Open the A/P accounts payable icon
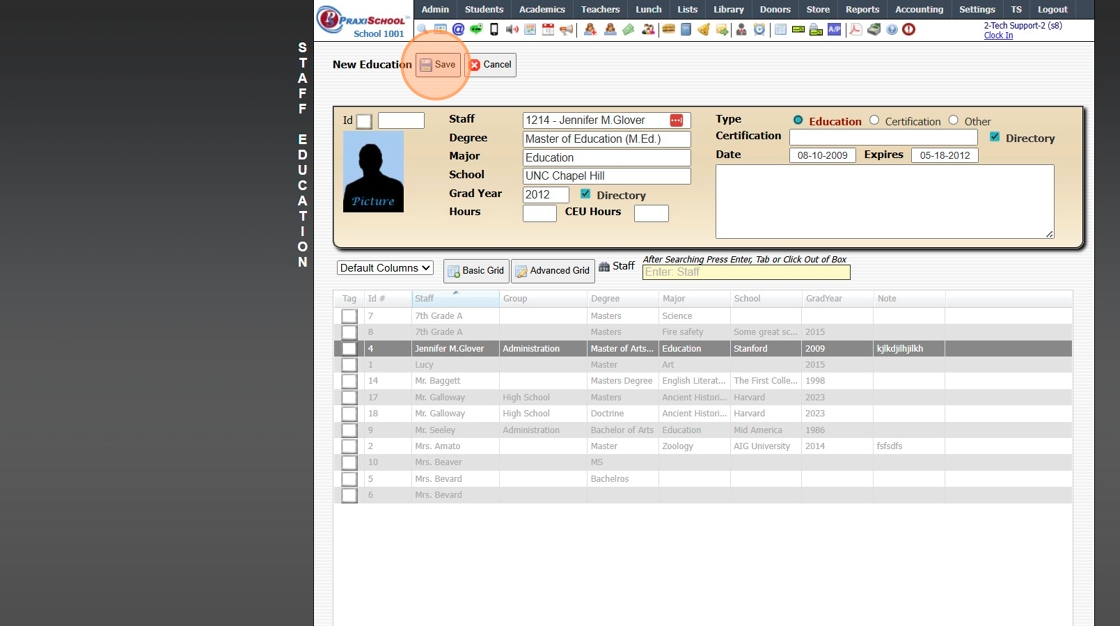The image size is (1120, 626). click(834, 30)
